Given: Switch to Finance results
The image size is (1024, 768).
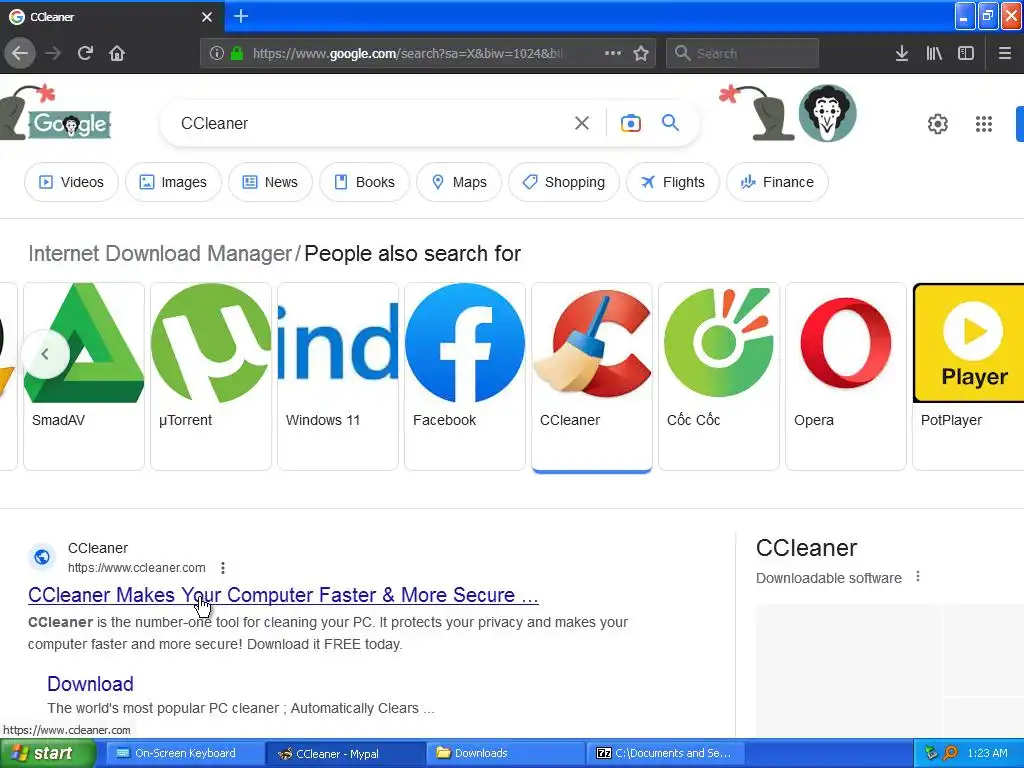Looking at the screenshot, I should (777, 182).
